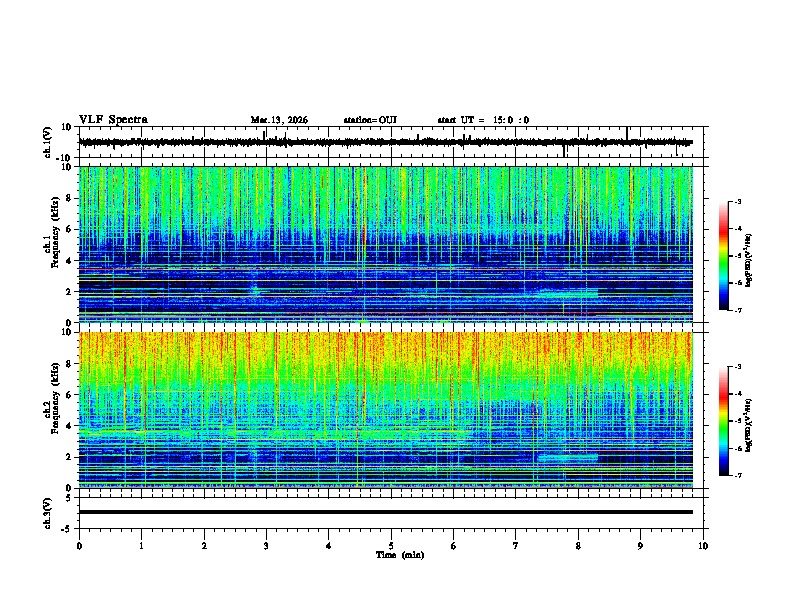Click the "Time (min)" x-axis label
Viewport: 792px width, 612px height.
tap(400, 555)
